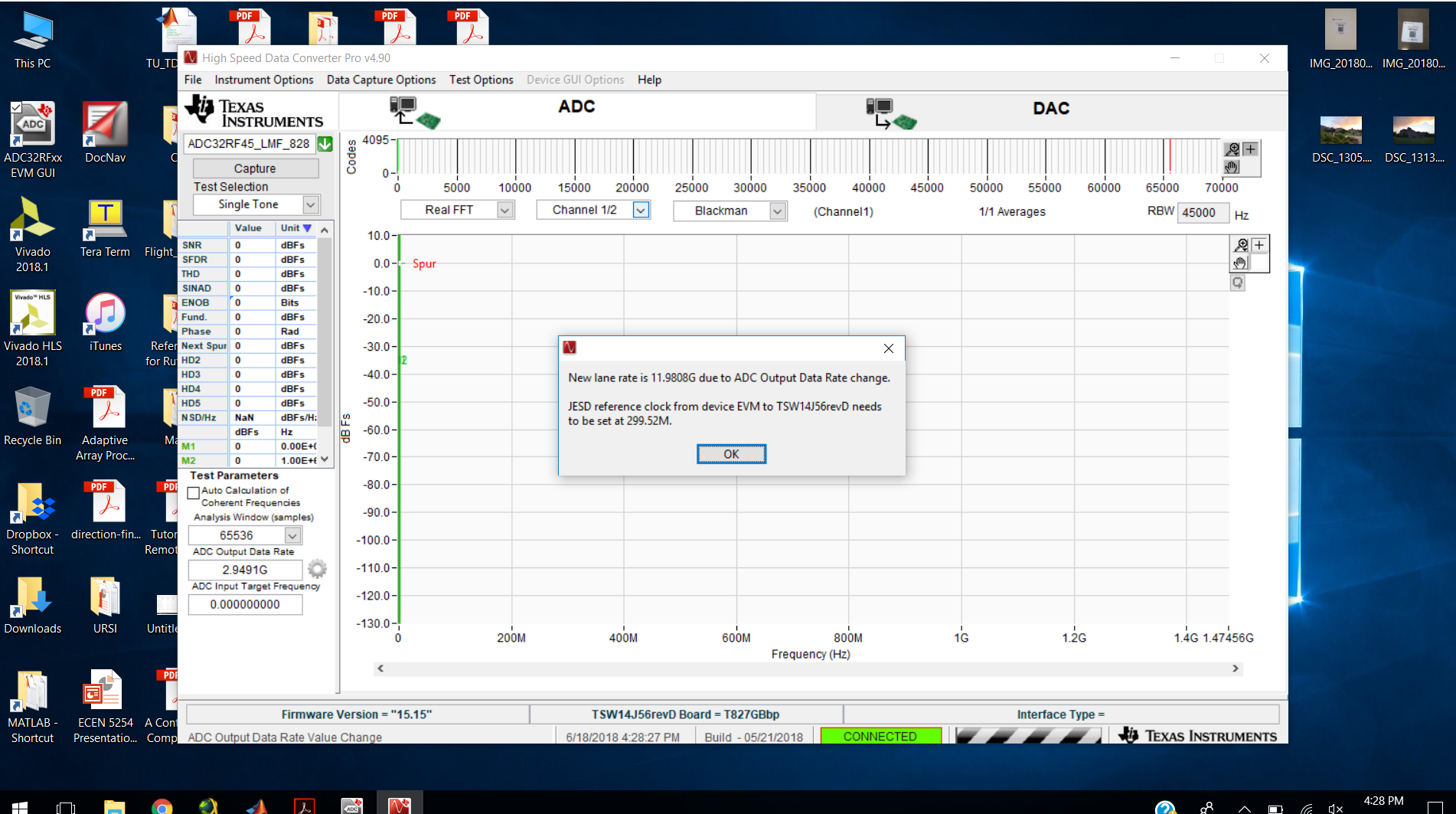
Task: Select the crosshair cursor tool on FFT graph
Action: (x=1259, y=245)
